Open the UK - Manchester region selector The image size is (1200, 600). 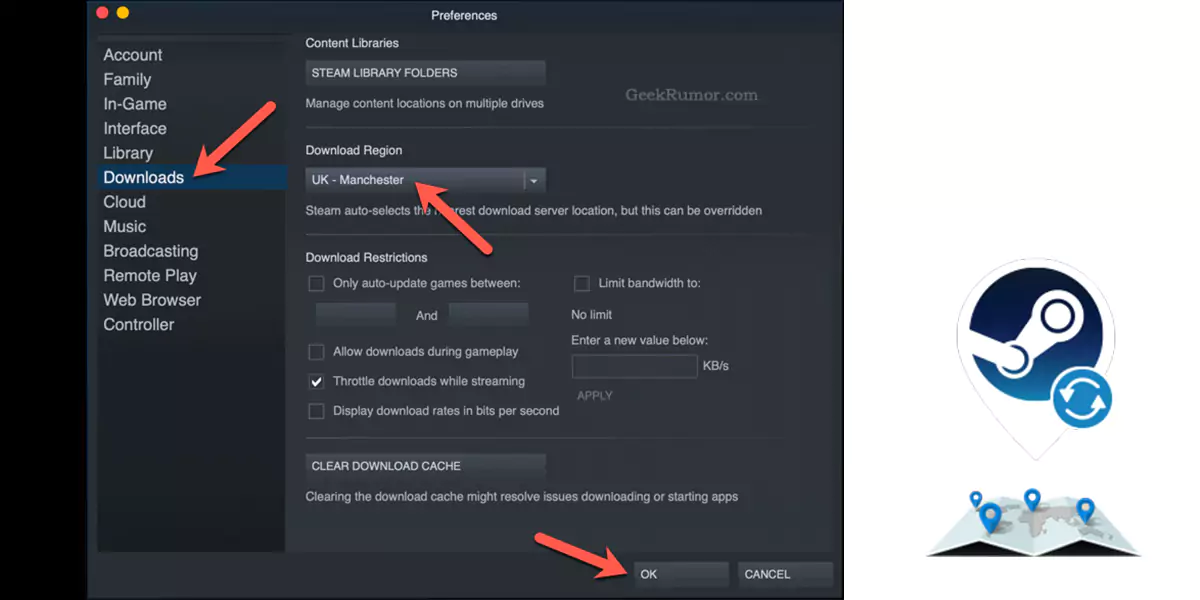point(425,181)
